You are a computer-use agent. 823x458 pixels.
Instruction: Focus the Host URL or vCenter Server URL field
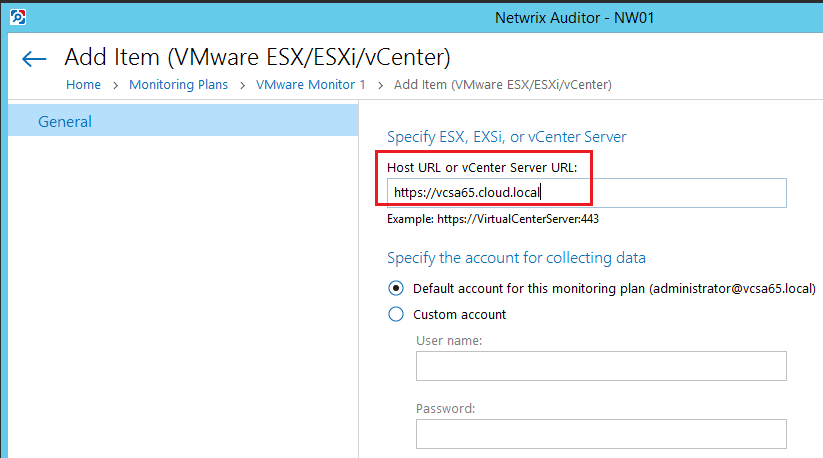586,193
